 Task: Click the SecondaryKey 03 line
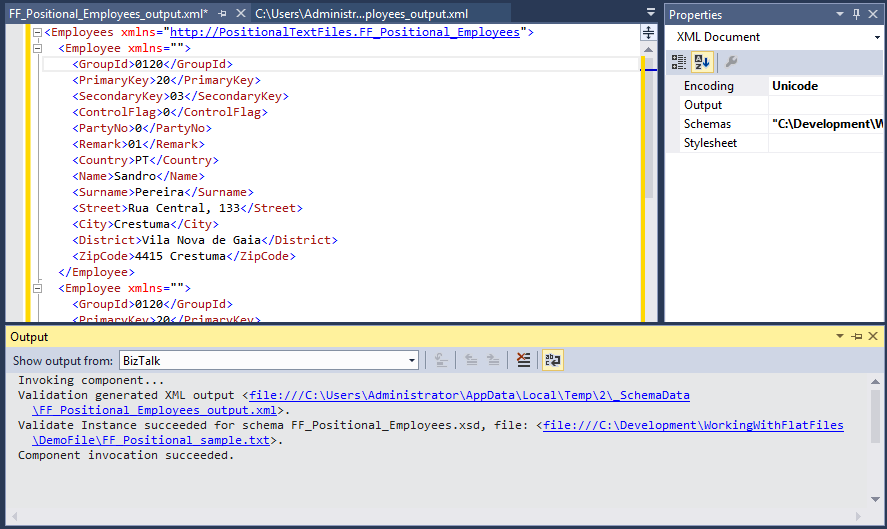tap(180, 96)
